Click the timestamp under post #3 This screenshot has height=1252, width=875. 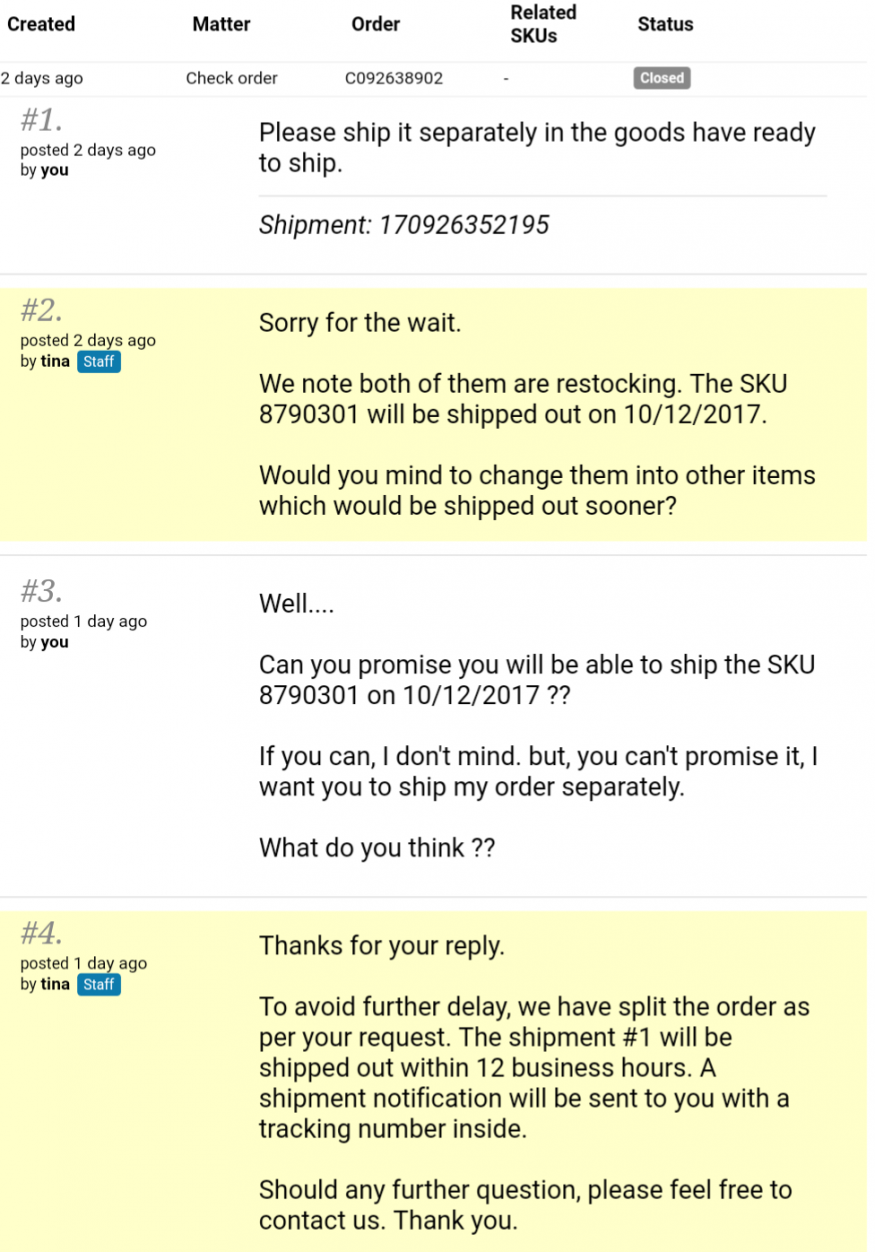(x=83, y=622)
